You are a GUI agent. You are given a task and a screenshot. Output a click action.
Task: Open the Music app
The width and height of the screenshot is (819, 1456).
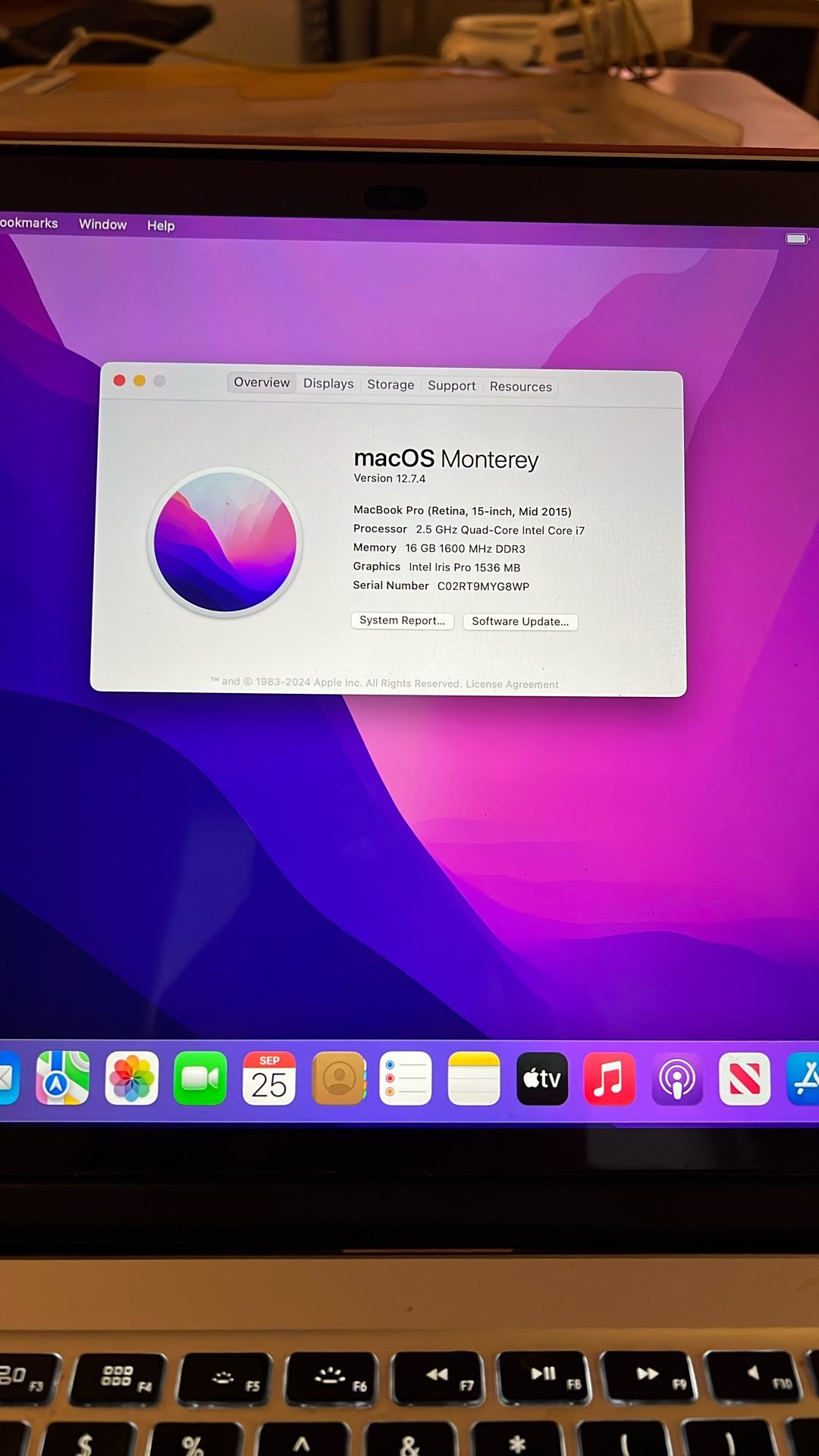(609, 1078)
